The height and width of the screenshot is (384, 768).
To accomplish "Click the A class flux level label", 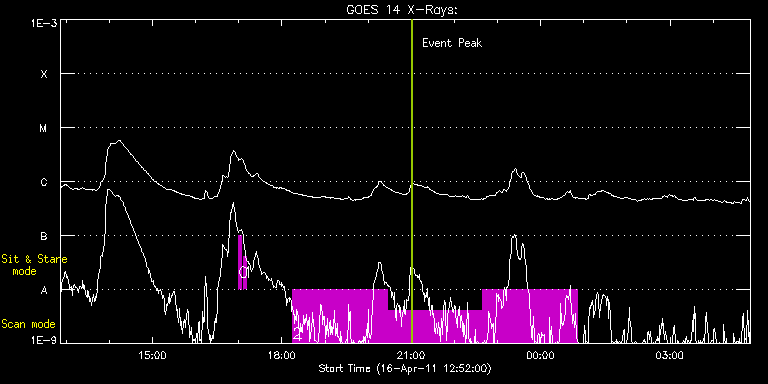I will pos(44,290).
